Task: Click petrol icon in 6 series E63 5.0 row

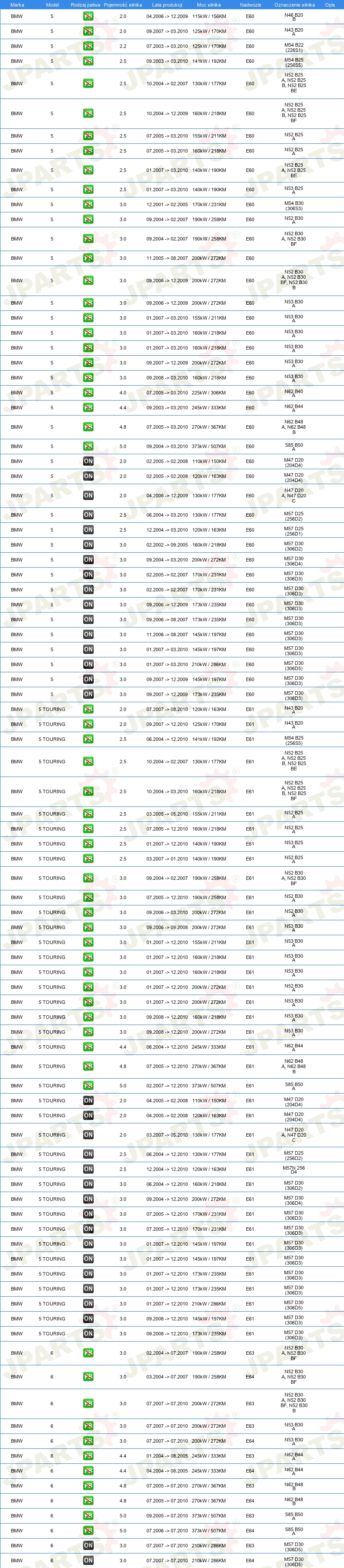Action: [x=88, y=1516]
